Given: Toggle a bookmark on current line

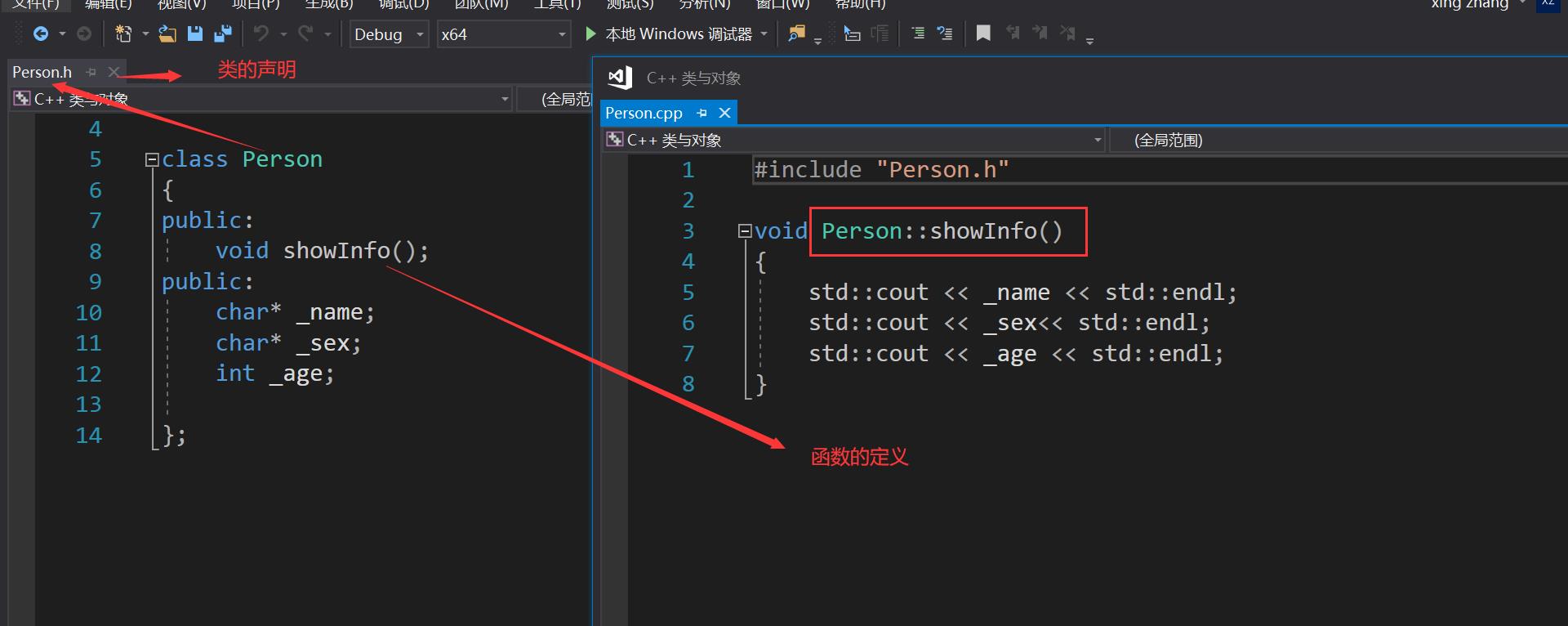Looking at the screenshot, I should click(983, 34).
